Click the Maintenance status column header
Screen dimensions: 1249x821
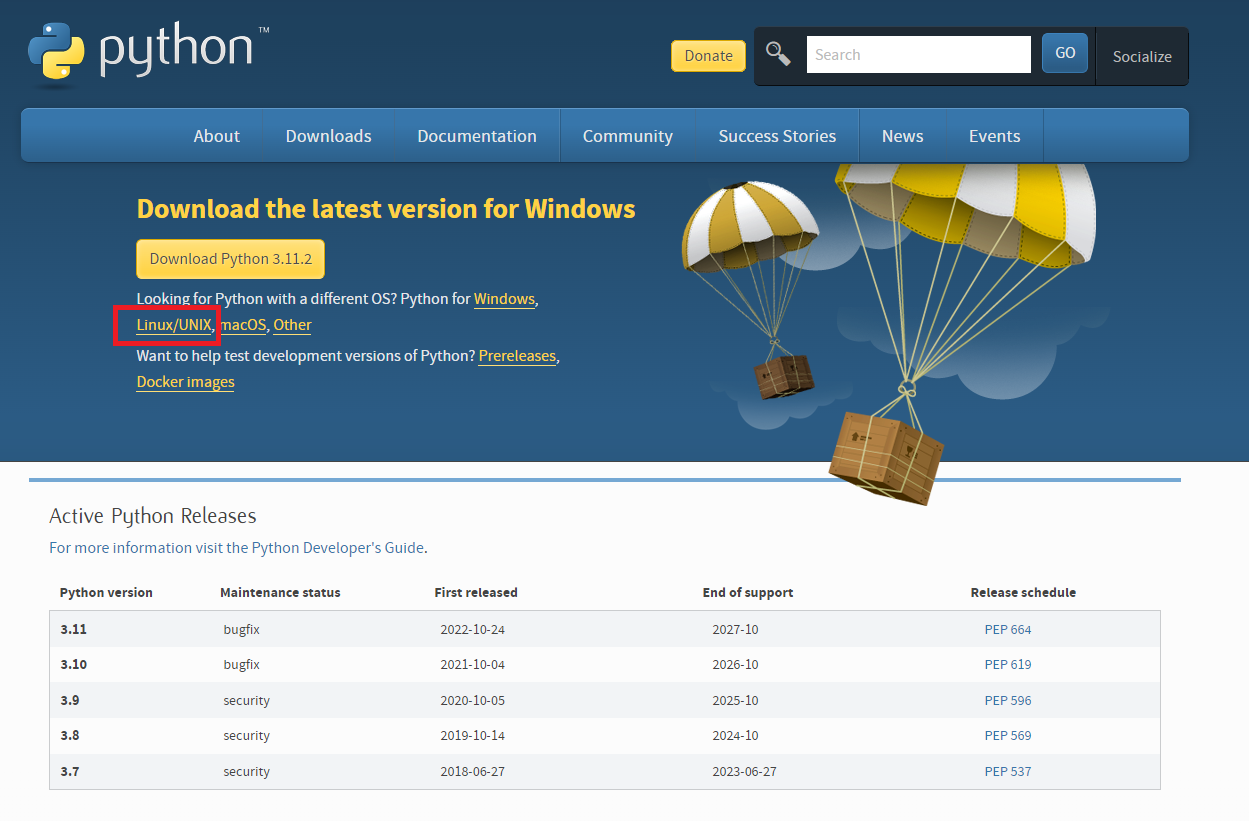pos(280,593)
